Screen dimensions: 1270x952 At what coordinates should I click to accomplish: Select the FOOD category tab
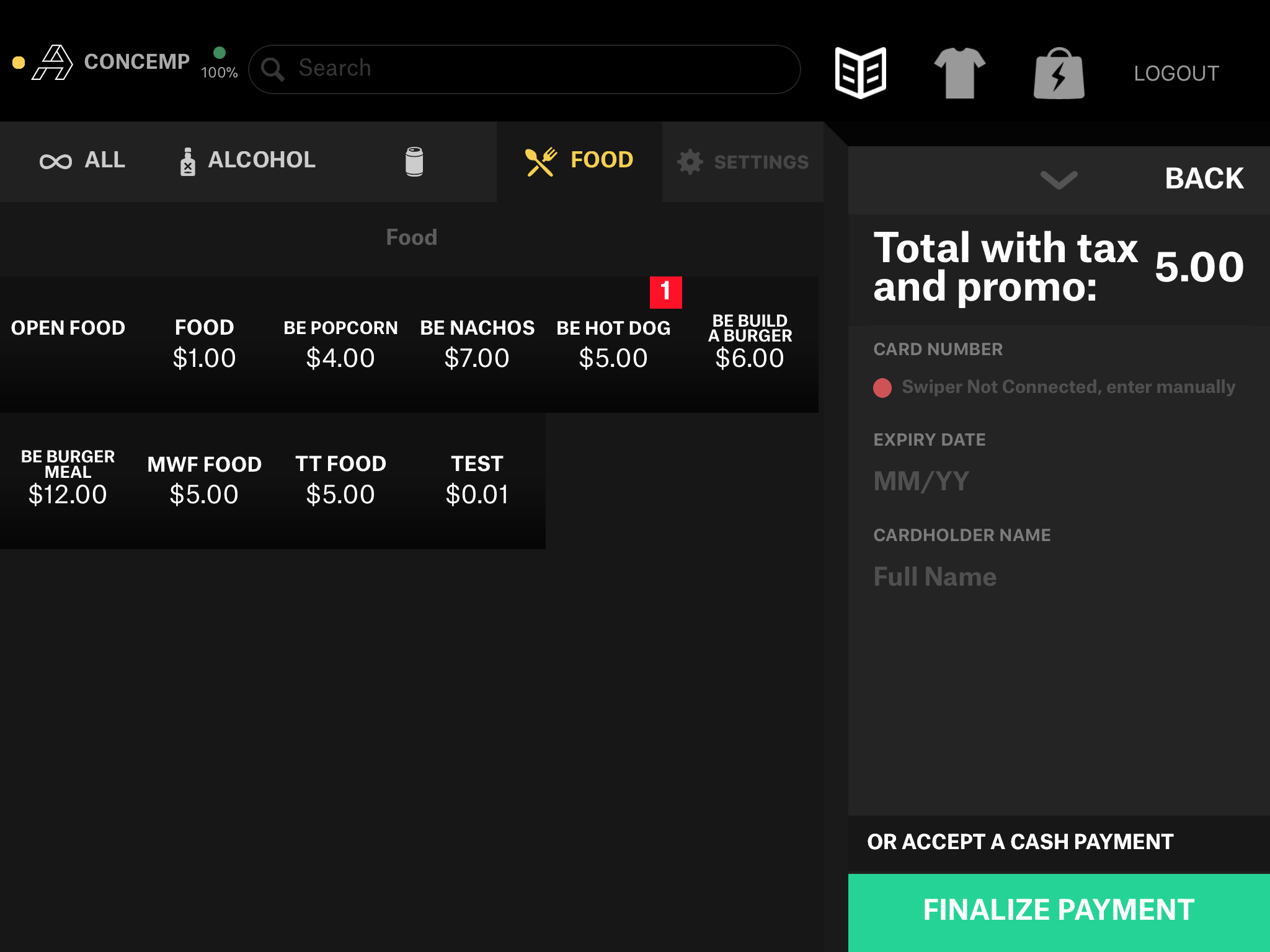(579, 161)
